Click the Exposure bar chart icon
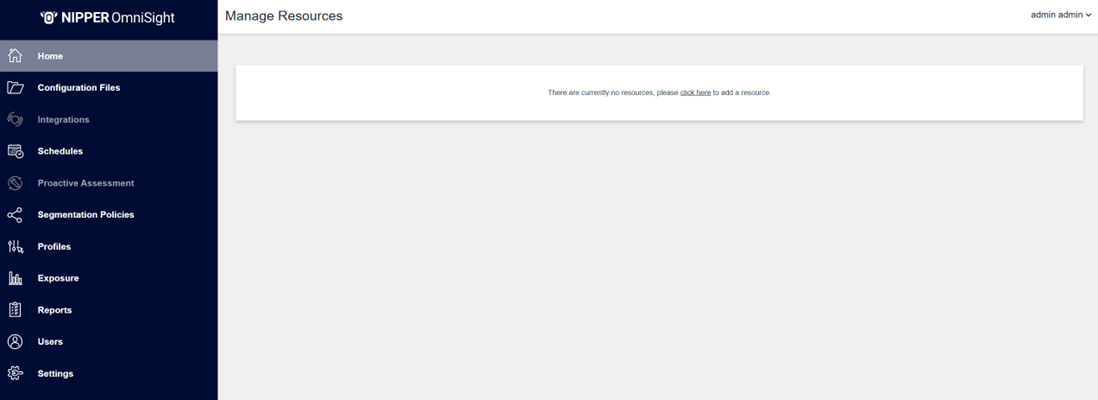 (15, 278)
